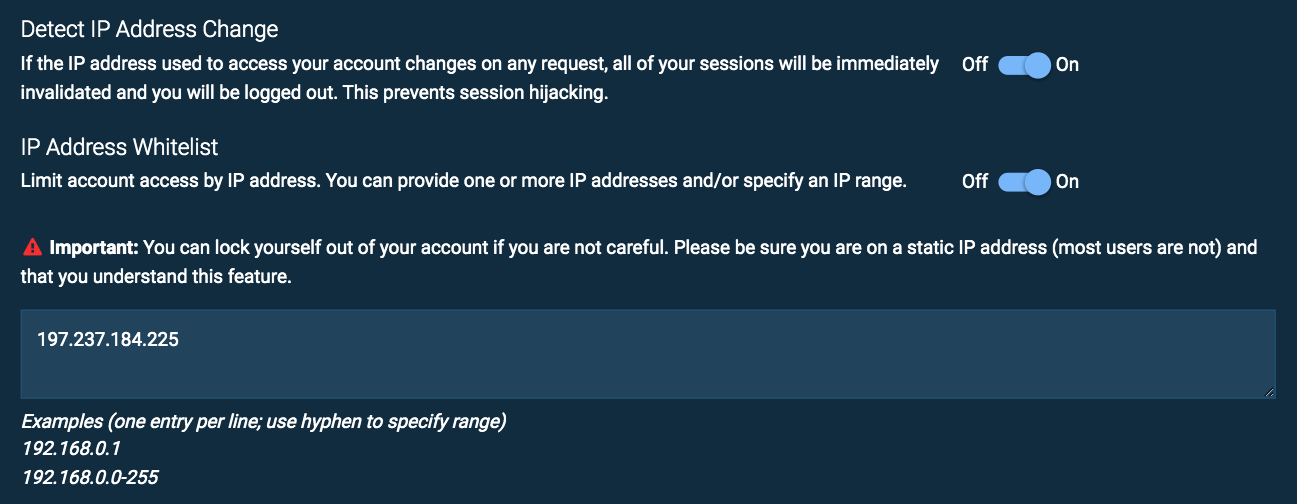Image resolution: width=1297 pixels, height=504 pixels.
Task: Click the bold Important: label
Action: [95, 246]
